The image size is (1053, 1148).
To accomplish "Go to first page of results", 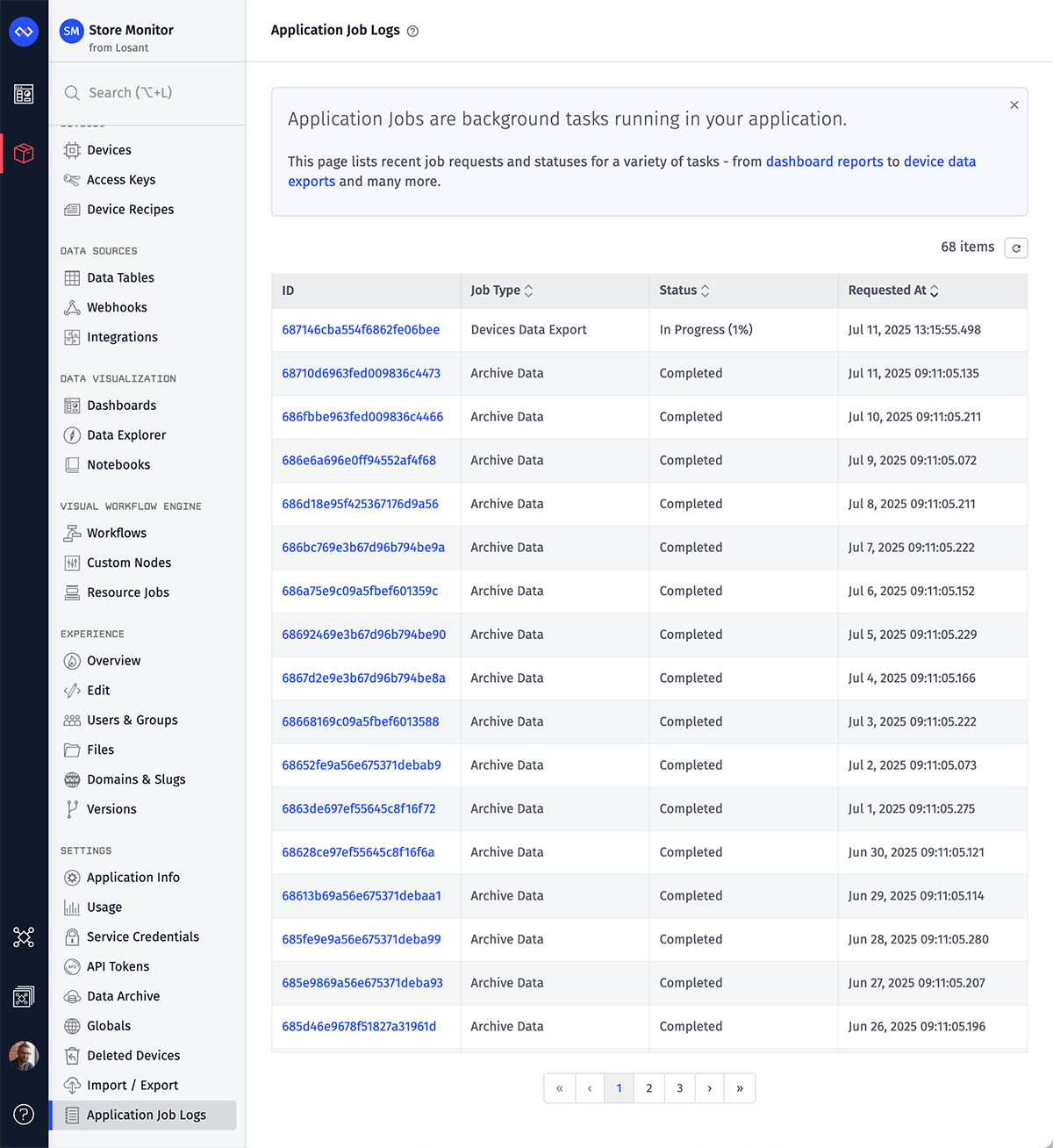I will (560, 1088).
